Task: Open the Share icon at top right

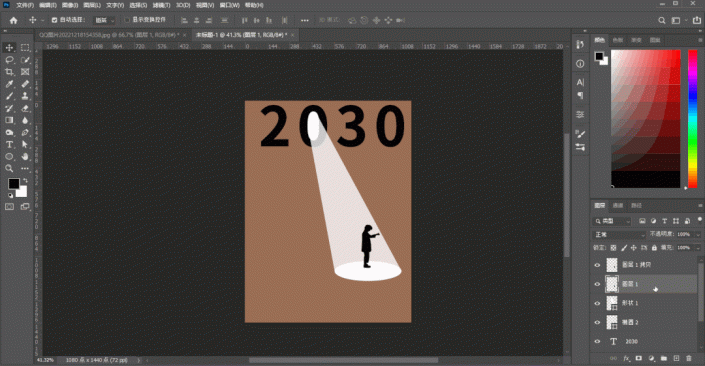Action: coord(696,20)
